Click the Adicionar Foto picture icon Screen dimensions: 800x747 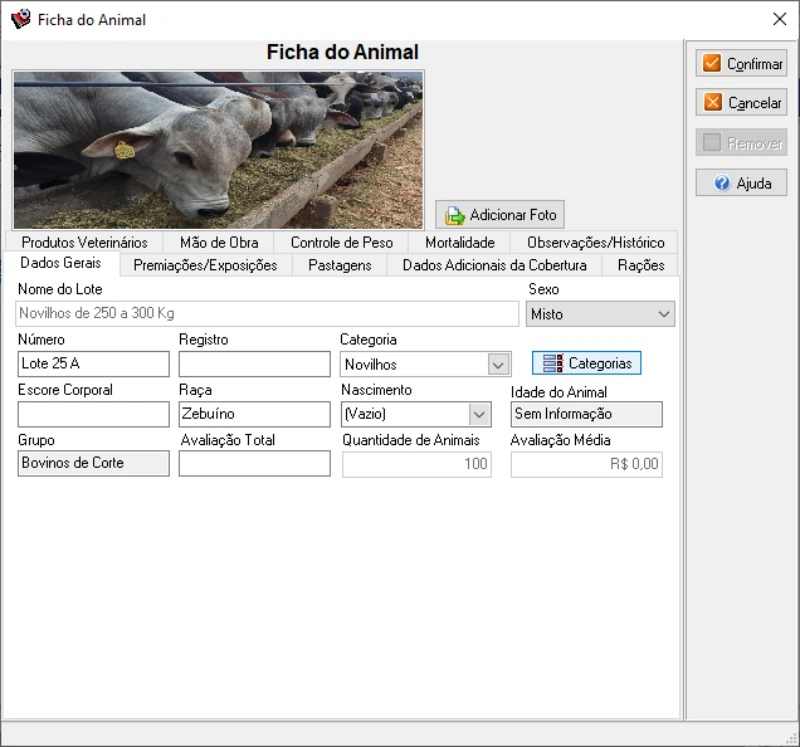coord(455,215)
